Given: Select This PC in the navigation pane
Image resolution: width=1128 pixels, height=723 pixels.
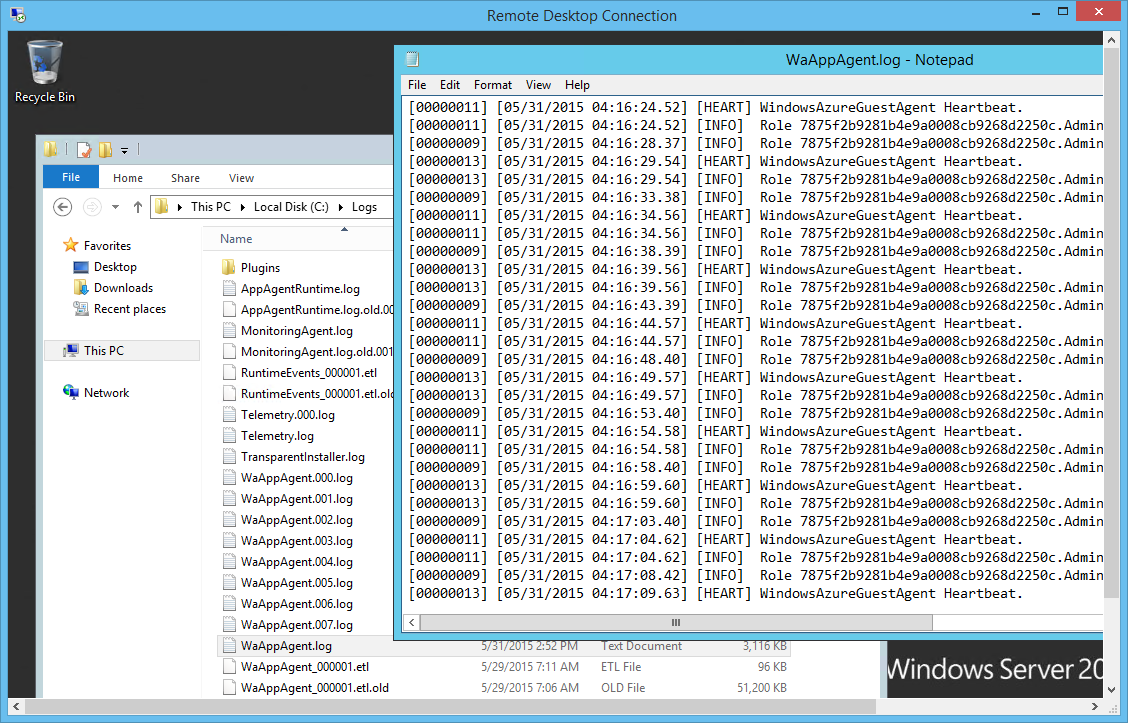Looking at the screenshot, I should [x=103, y=351].
